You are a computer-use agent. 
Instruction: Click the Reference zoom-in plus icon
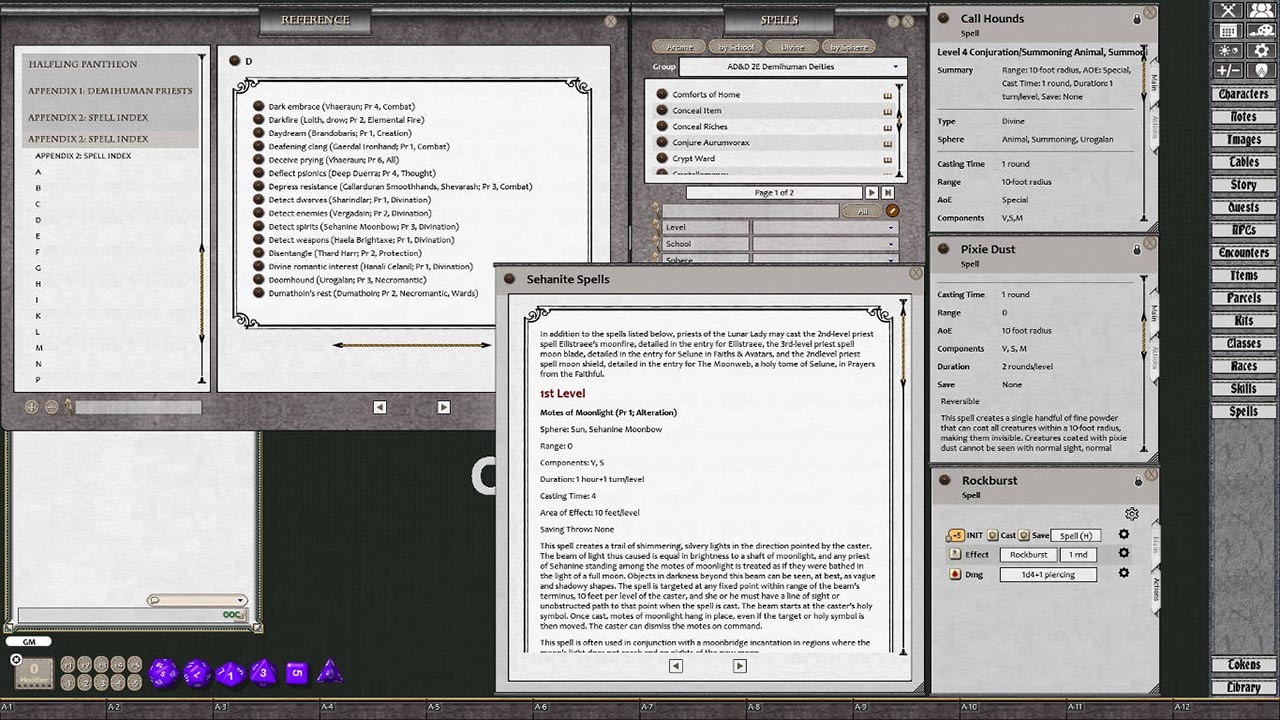[x=31, y=407]
